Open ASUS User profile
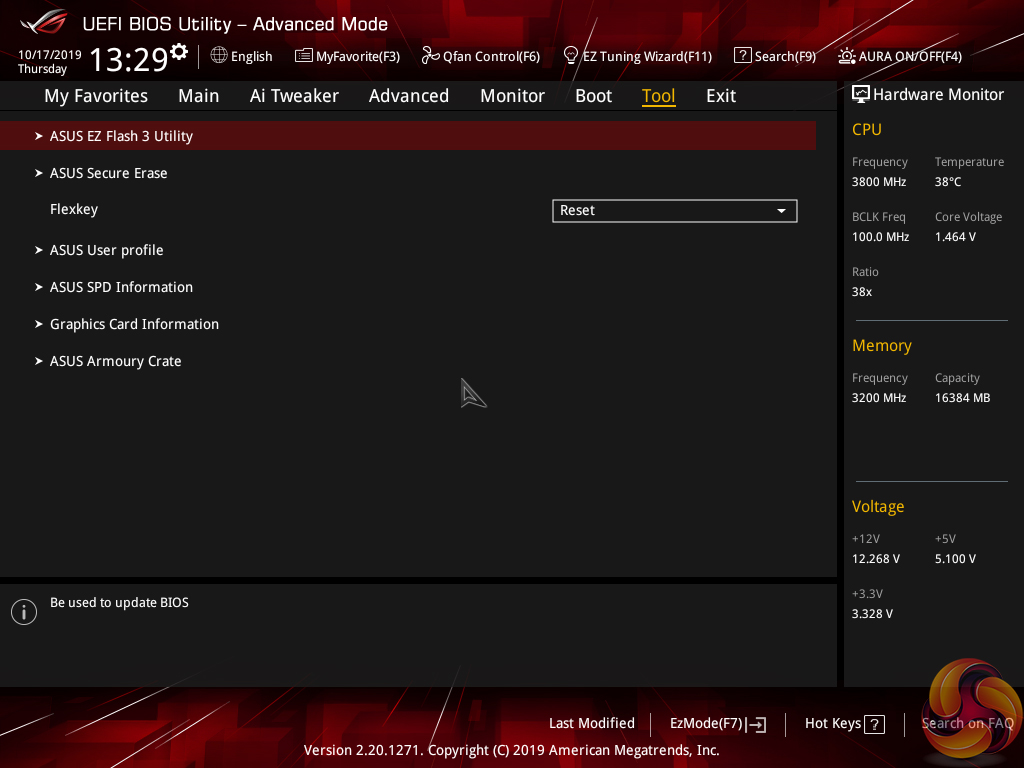Screen dimensions: 1024x768 tap(106, 250)
